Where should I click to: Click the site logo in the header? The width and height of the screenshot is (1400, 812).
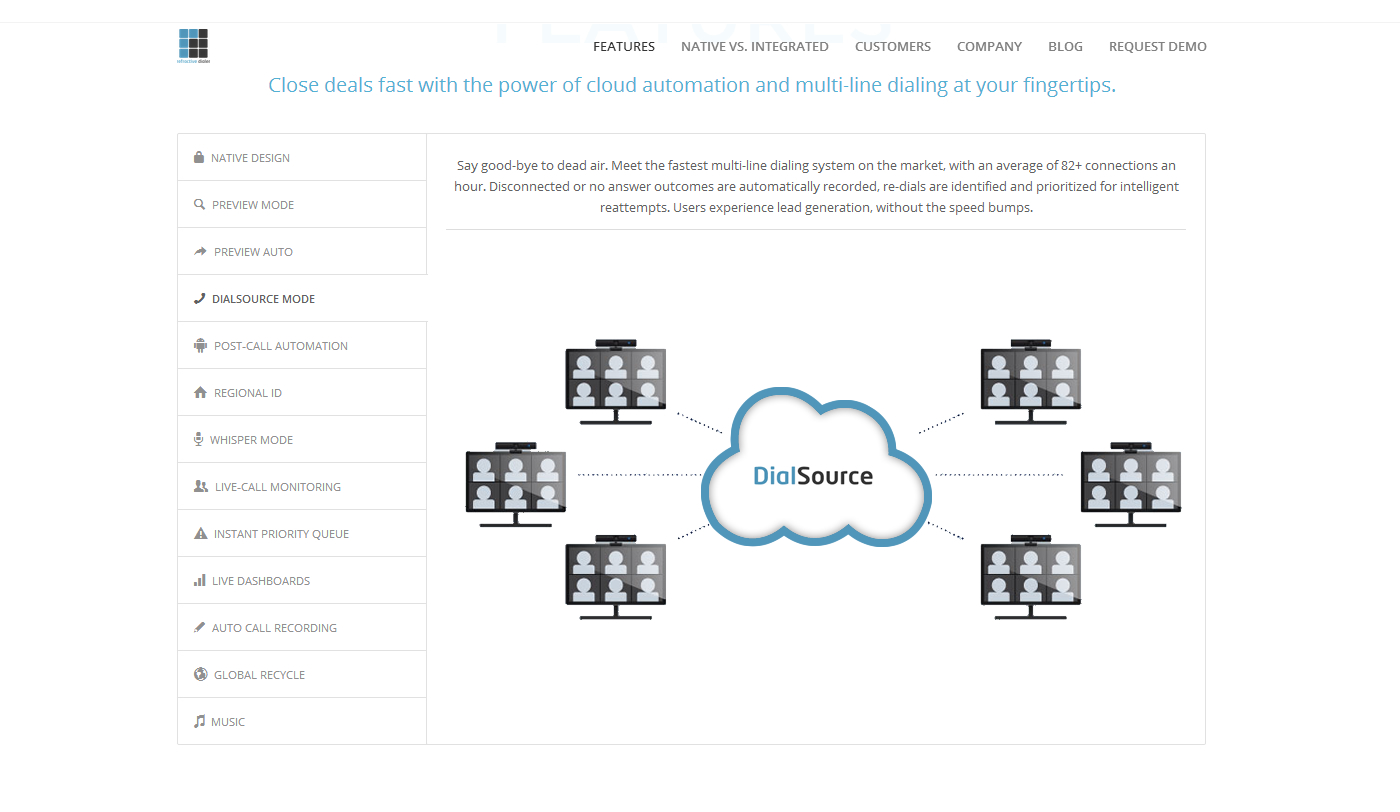(x=193, y=46)
